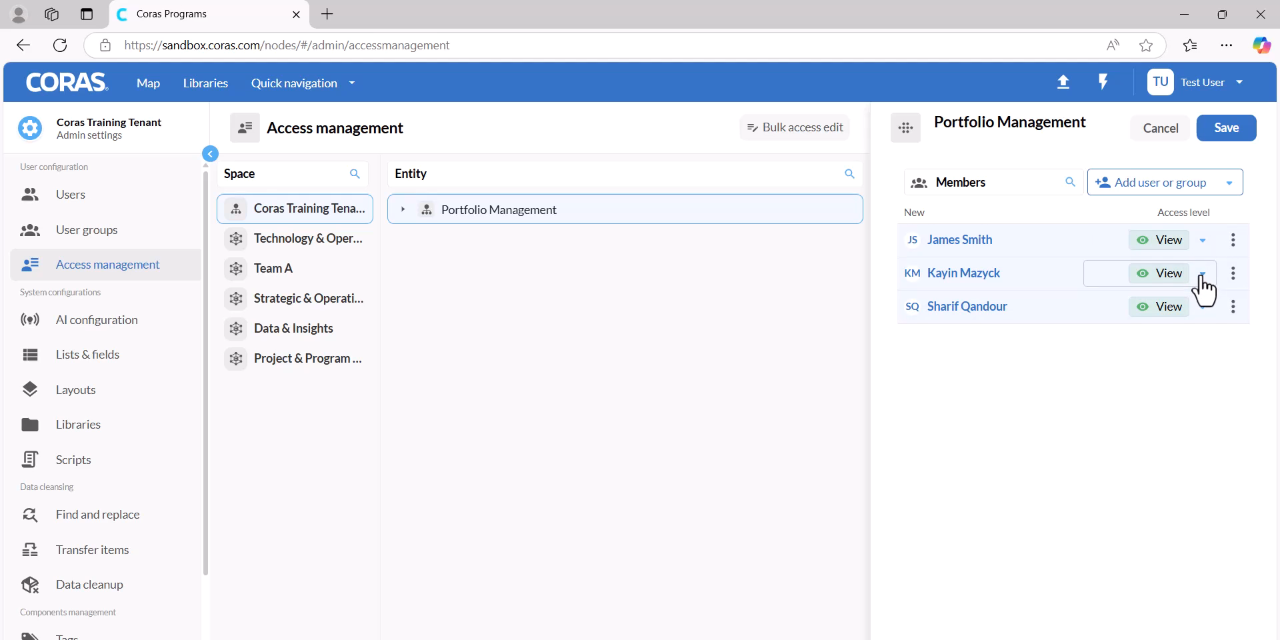
Task: Click the Access management header icon
Action: [245, 128]
